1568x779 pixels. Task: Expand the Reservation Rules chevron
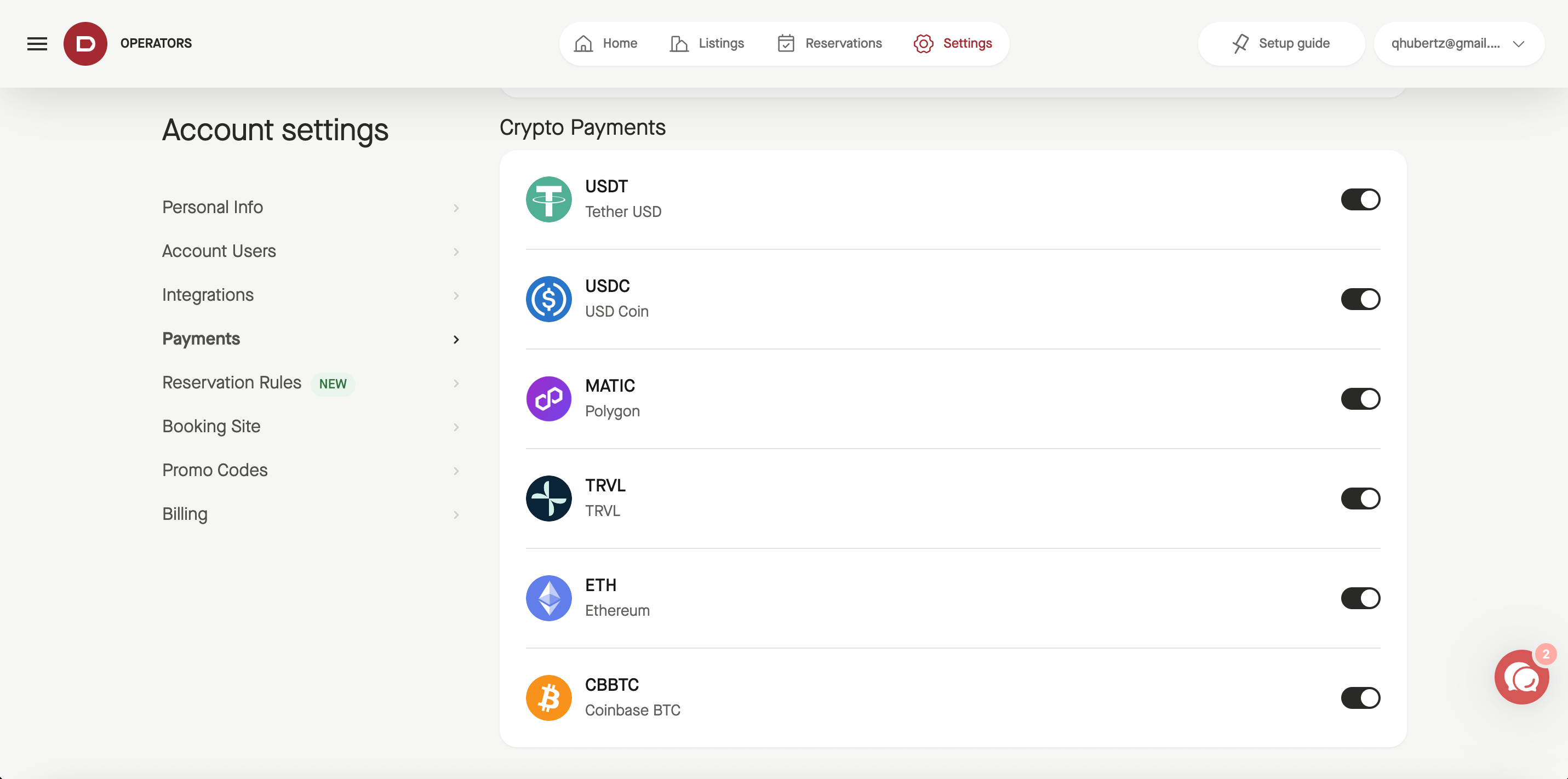[x=456, y=383]
